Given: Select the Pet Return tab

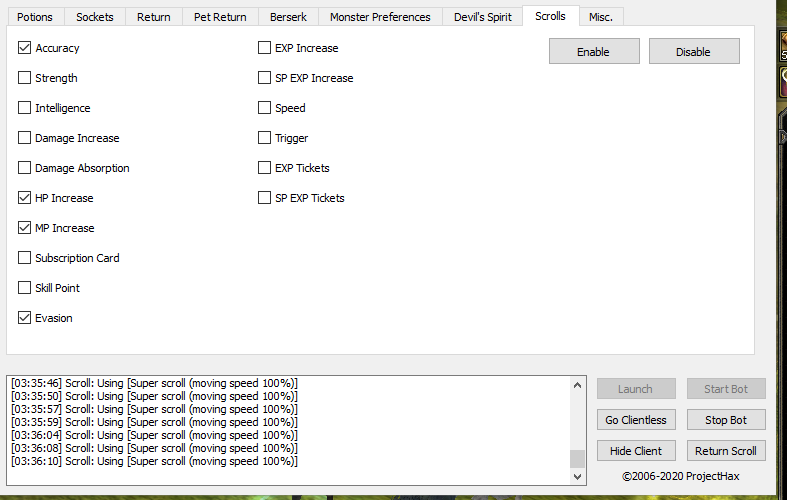Looking at the screenshot, I should pos(220,17).
